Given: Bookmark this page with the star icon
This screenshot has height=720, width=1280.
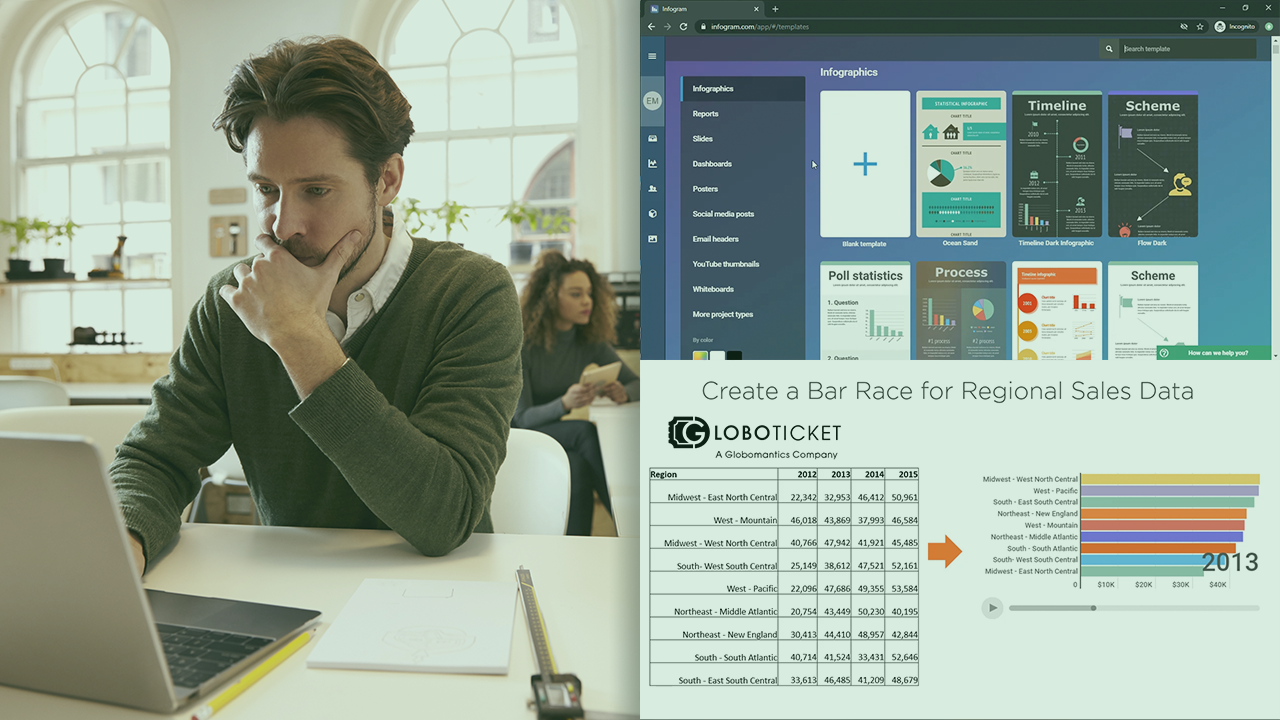Looking at the screenshot, I should [x=1200, y=27].
